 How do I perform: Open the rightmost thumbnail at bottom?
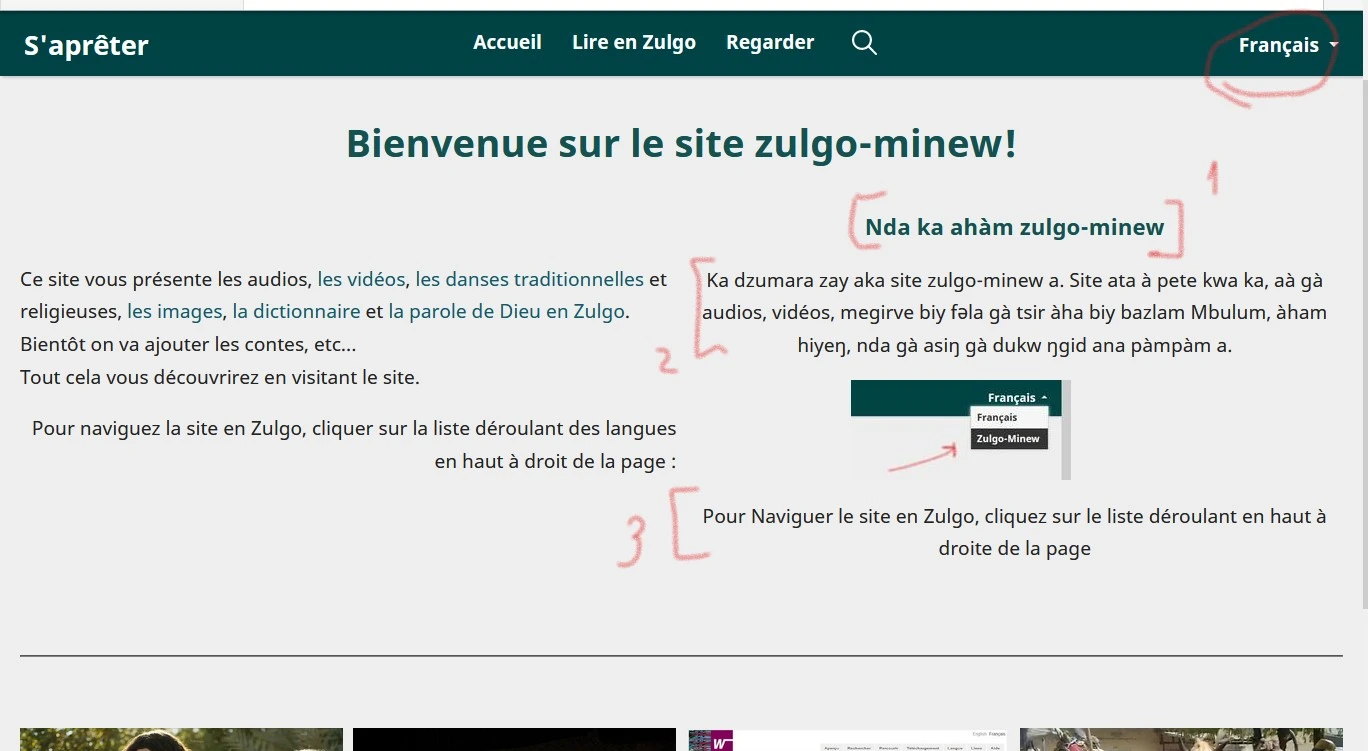1180,739
